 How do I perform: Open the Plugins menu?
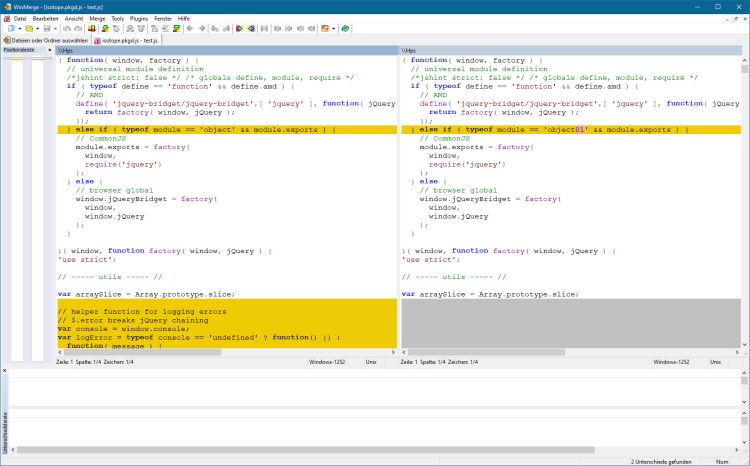(x=139, y=18)
